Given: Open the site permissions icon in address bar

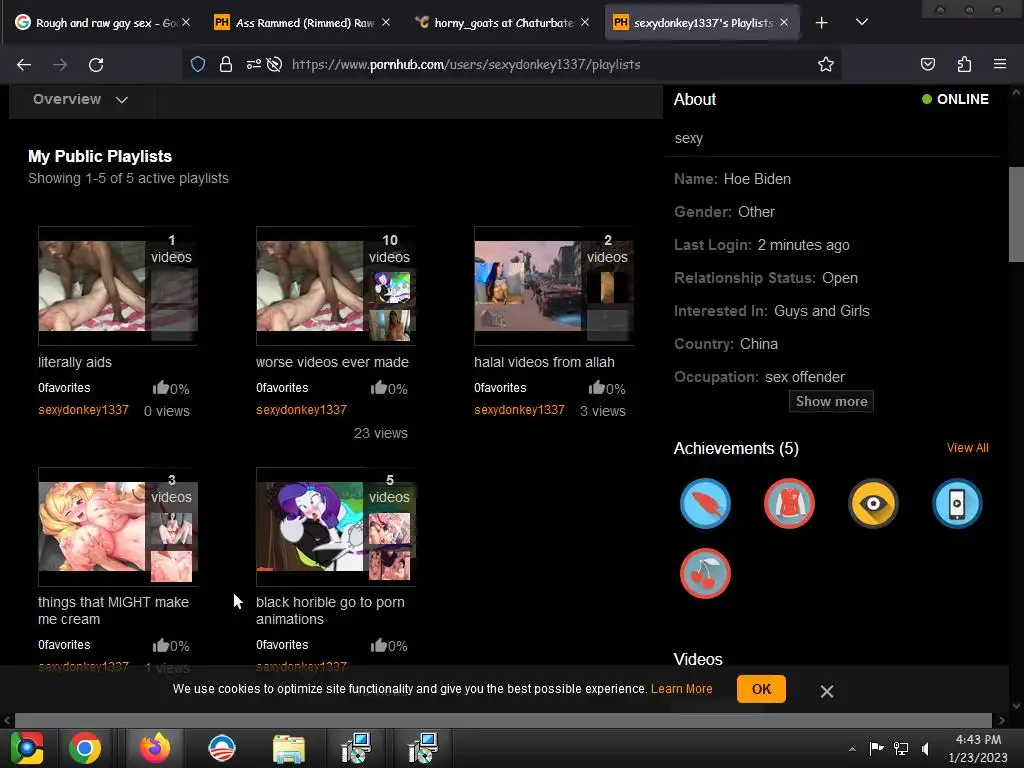Looking at the screenshot, I should [x=253, y=64].
